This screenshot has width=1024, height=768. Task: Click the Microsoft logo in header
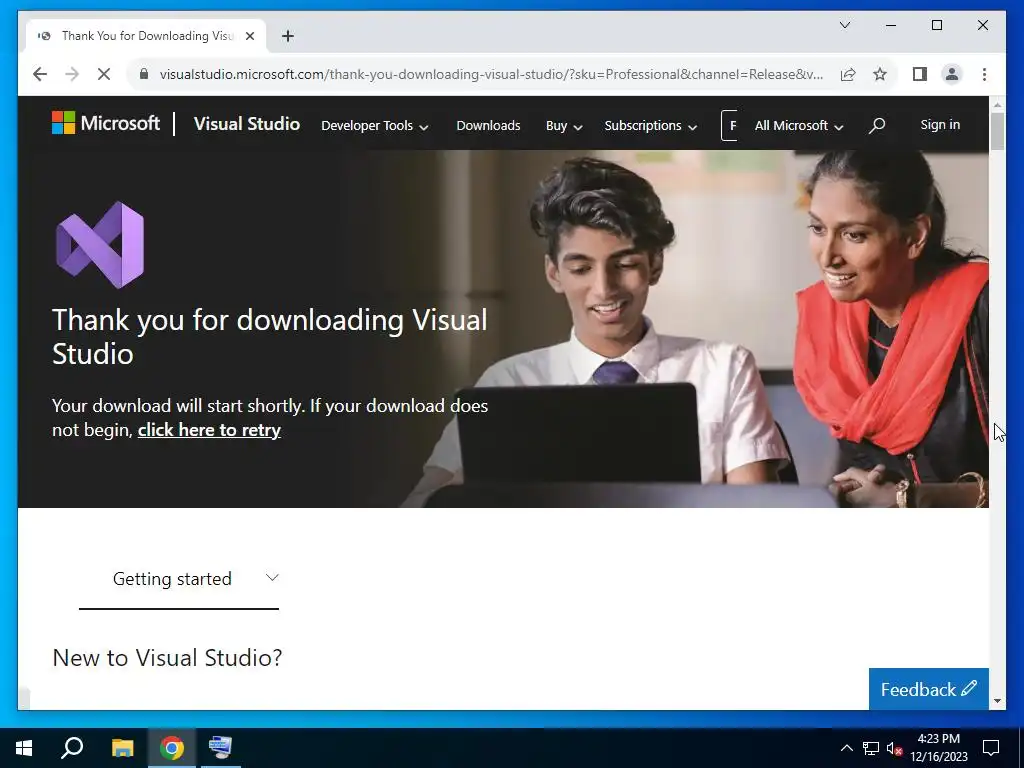106,123
